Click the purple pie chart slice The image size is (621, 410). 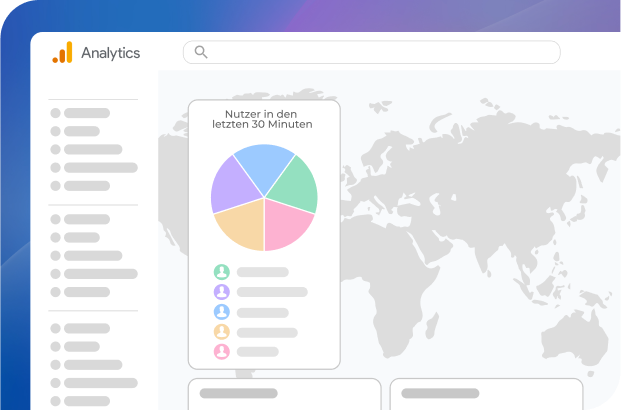click(x=230, y=185)
